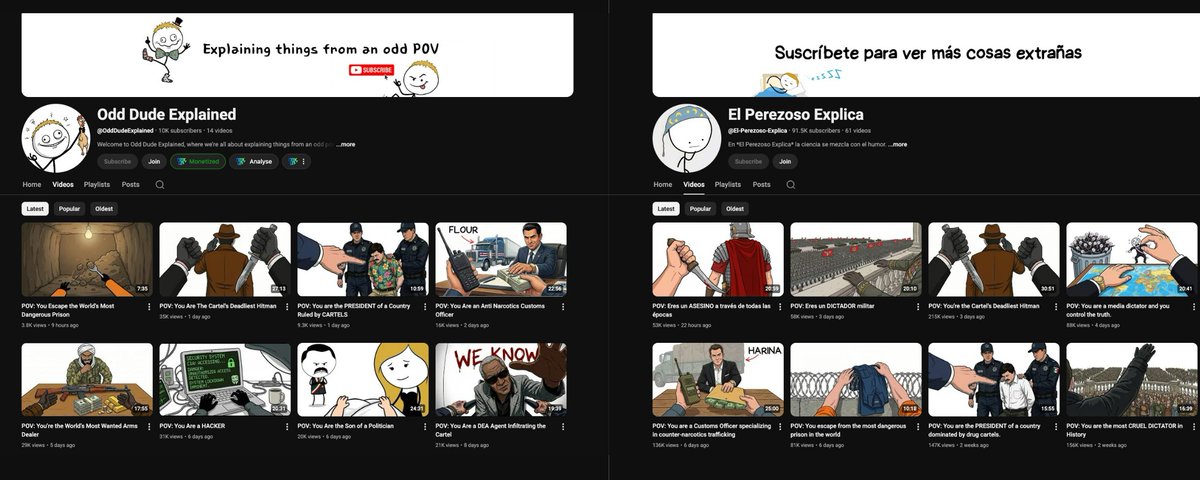Open Odd Dude's 10:59 PRESIDENT arrest thumbnail
1200x480 pixels.
pos(363,260)
